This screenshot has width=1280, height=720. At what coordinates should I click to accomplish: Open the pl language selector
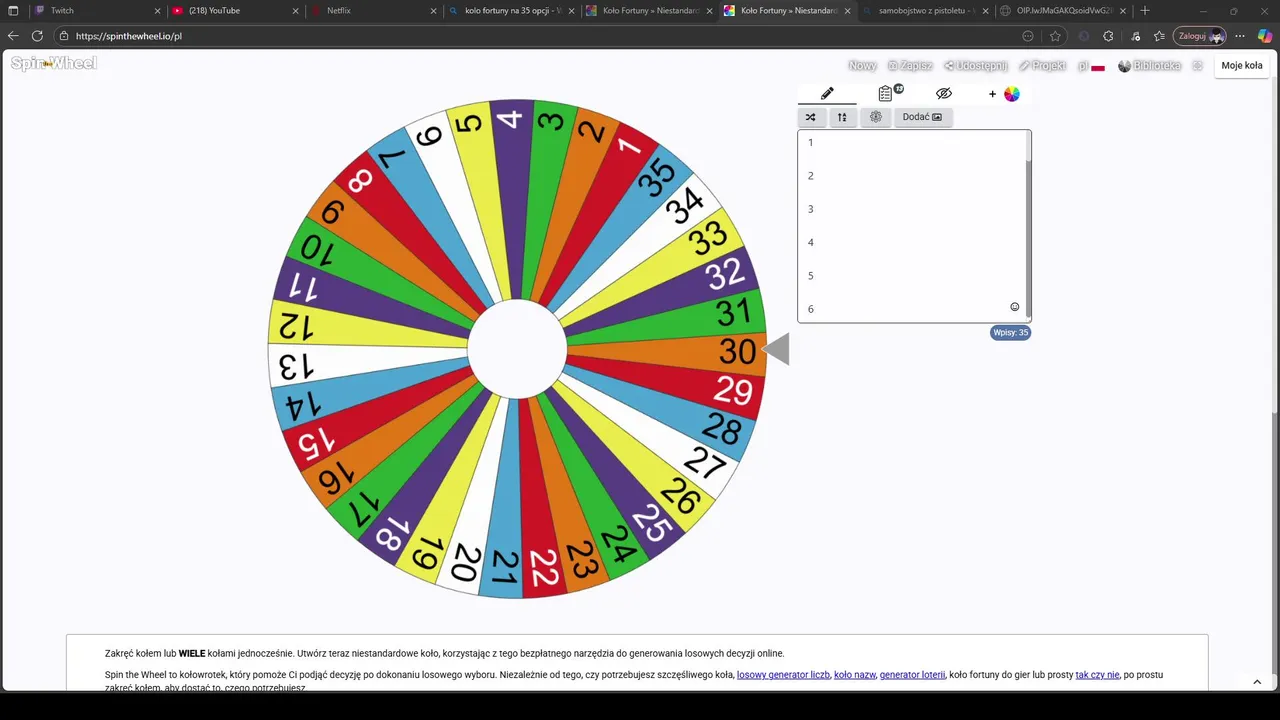click(x=1091, y=66)
